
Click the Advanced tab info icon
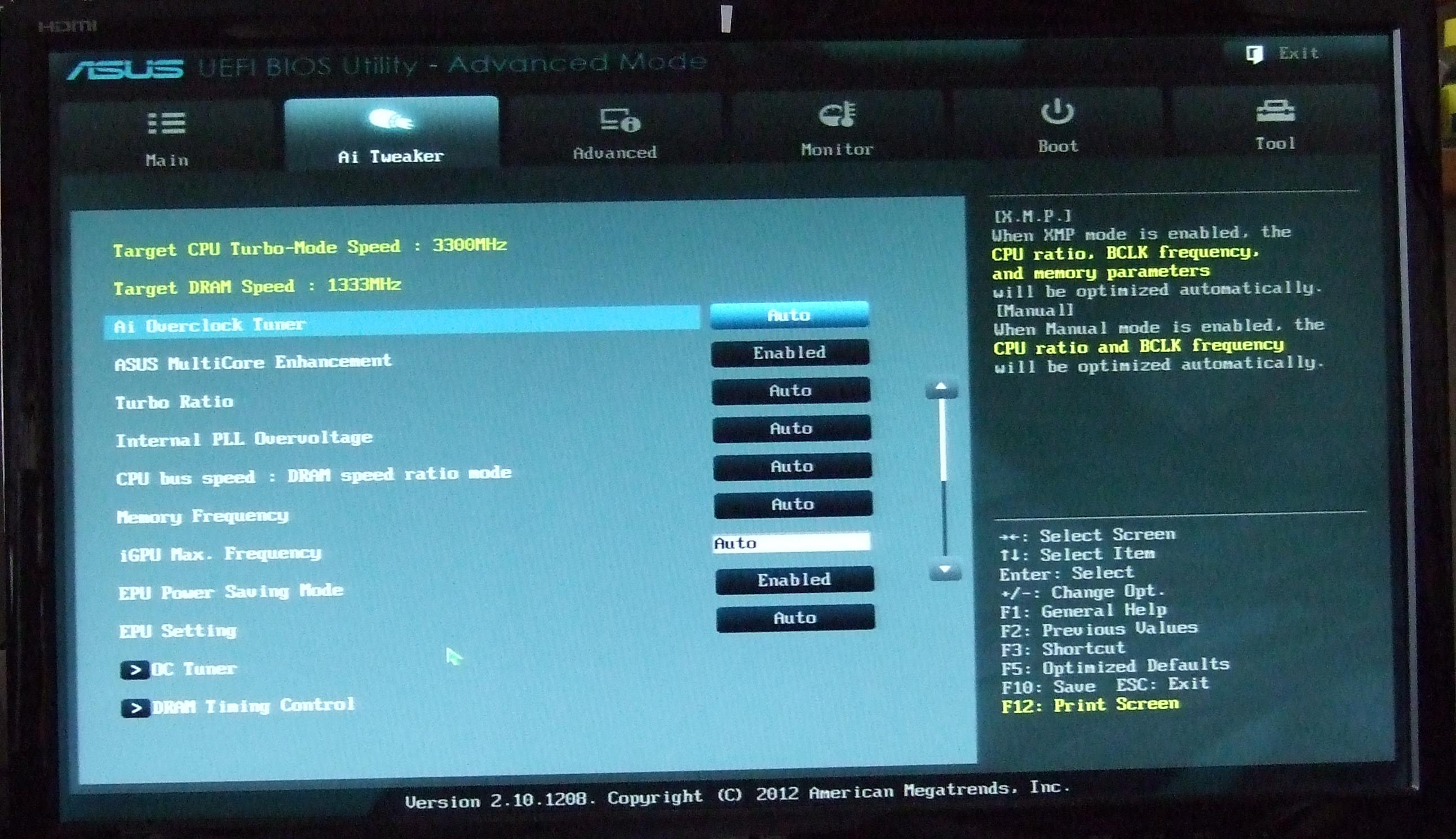(619, 119)
